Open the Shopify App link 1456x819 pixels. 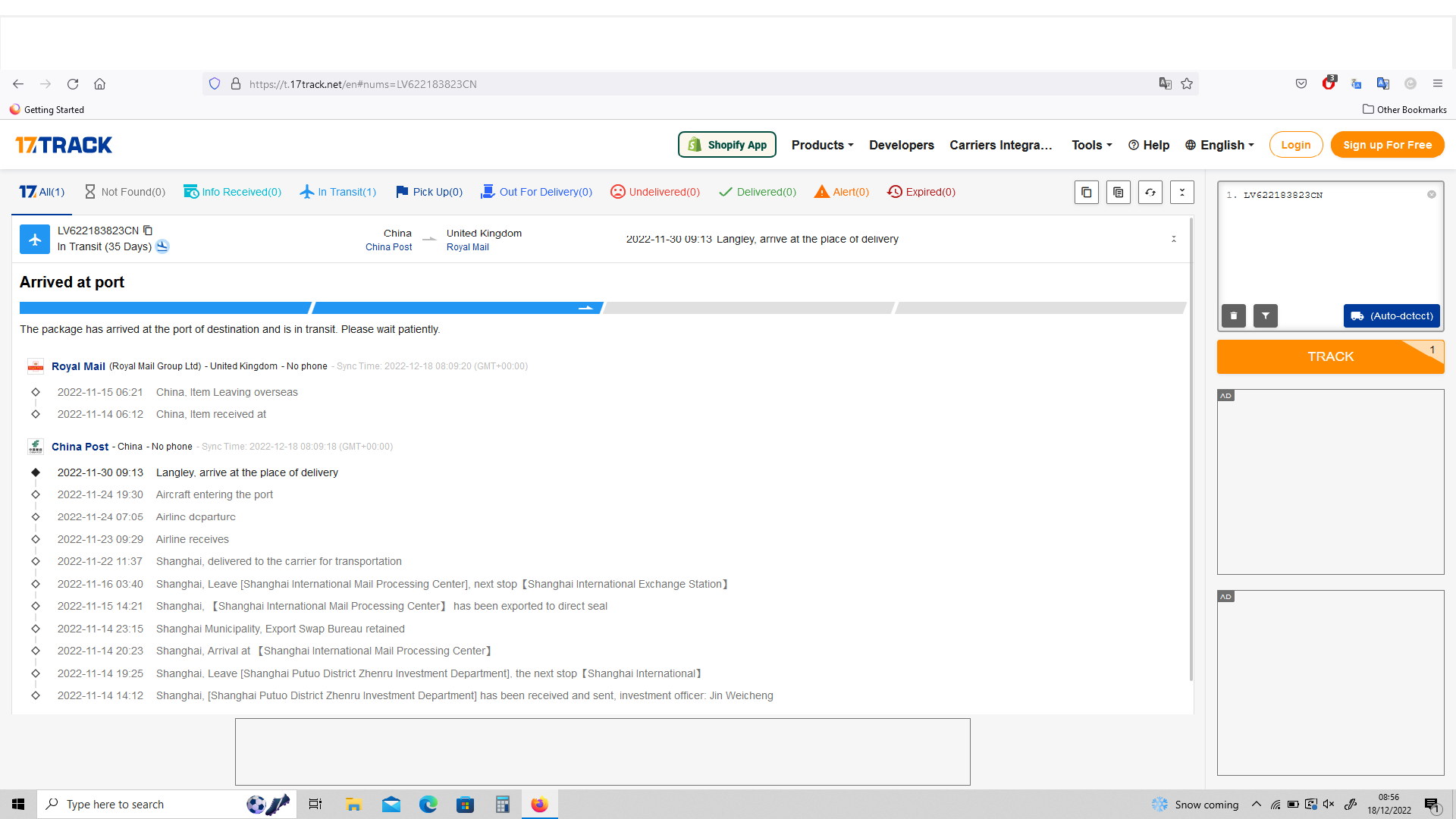click(x=726, y=145)
